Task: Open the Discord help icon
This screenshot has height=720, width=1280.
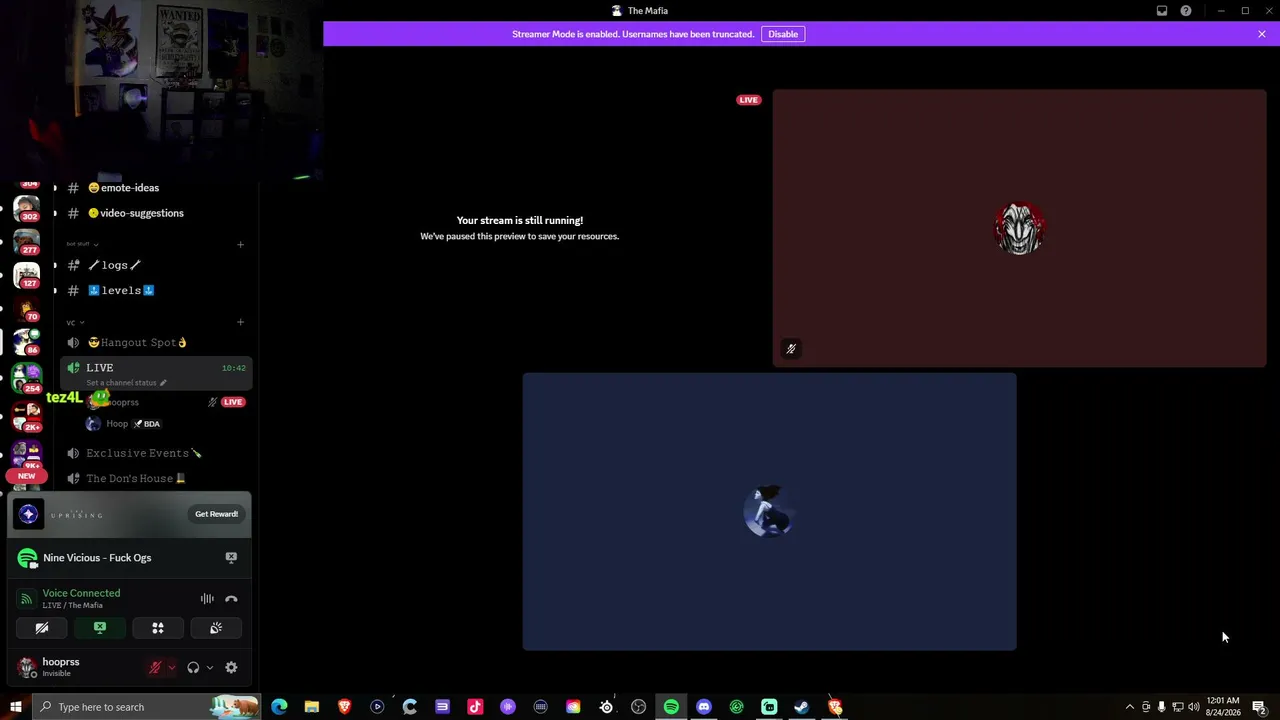Action: point(1186,11)
